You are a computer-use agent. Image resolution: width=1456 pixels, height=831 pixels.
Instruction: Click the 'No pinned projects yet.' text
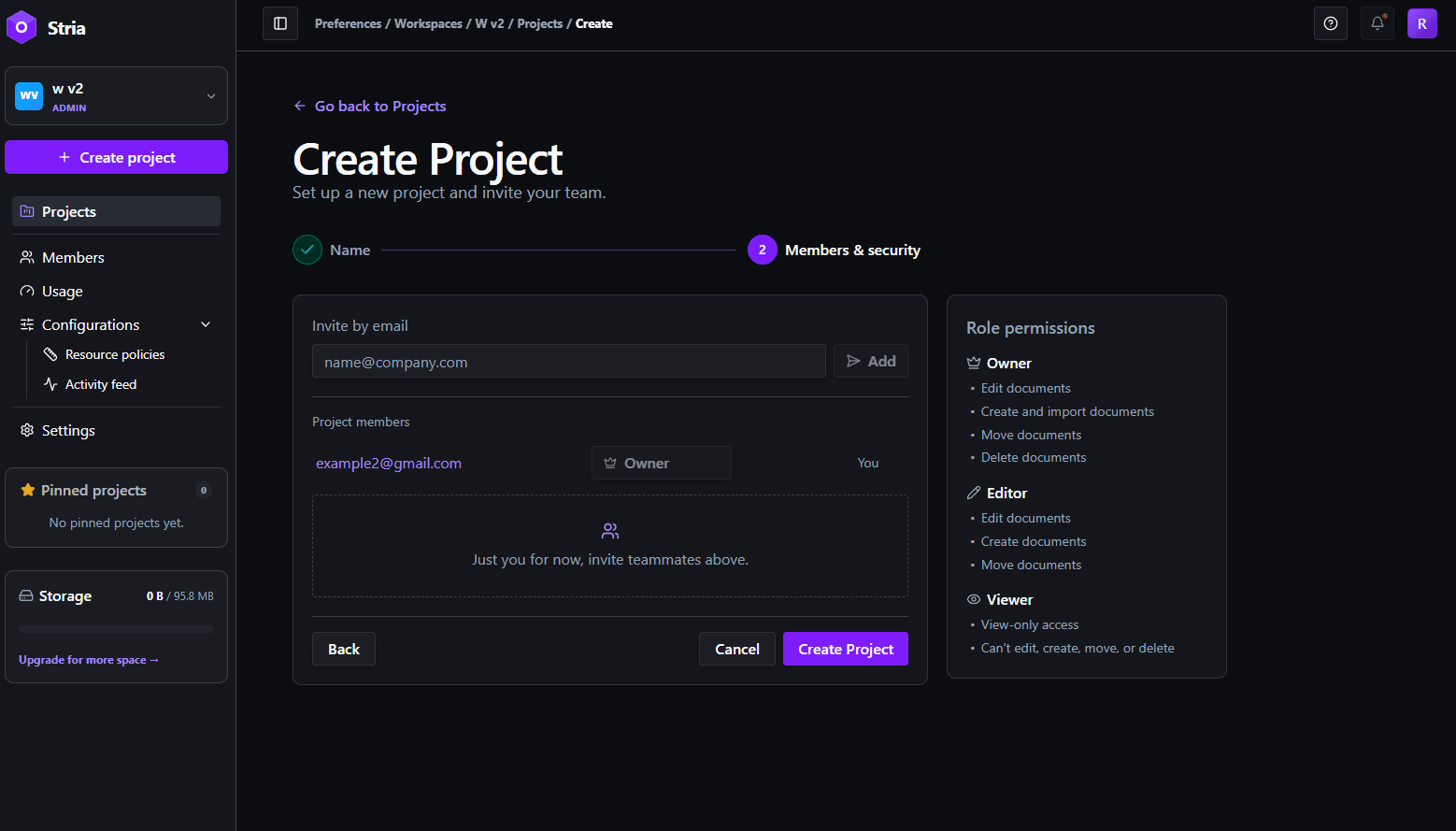(116, 523)
